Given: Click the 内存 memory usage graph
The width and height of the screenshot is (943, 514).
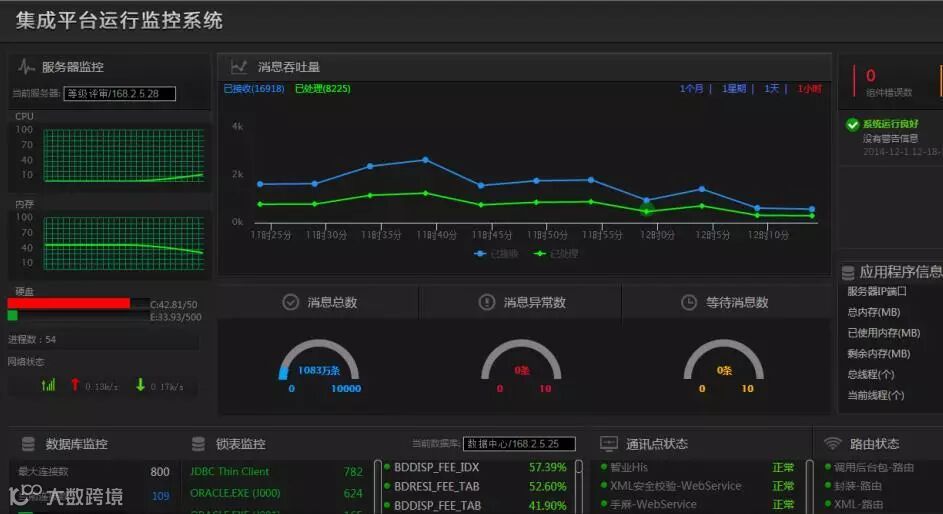Looking at the screenshot, I should 124,243.
